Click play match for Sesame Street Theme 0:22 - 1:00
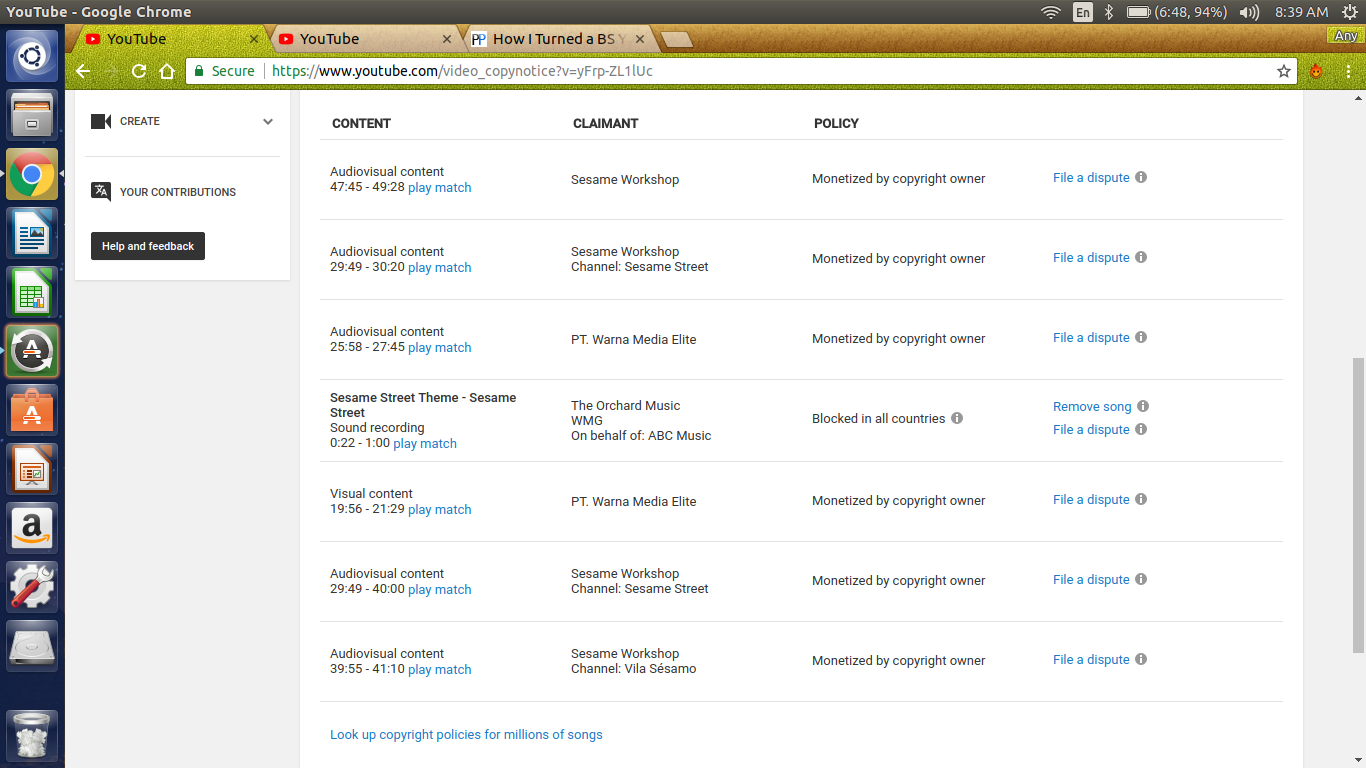Image resolution: width=1366 pixels, height=768 pixels. 425,444
